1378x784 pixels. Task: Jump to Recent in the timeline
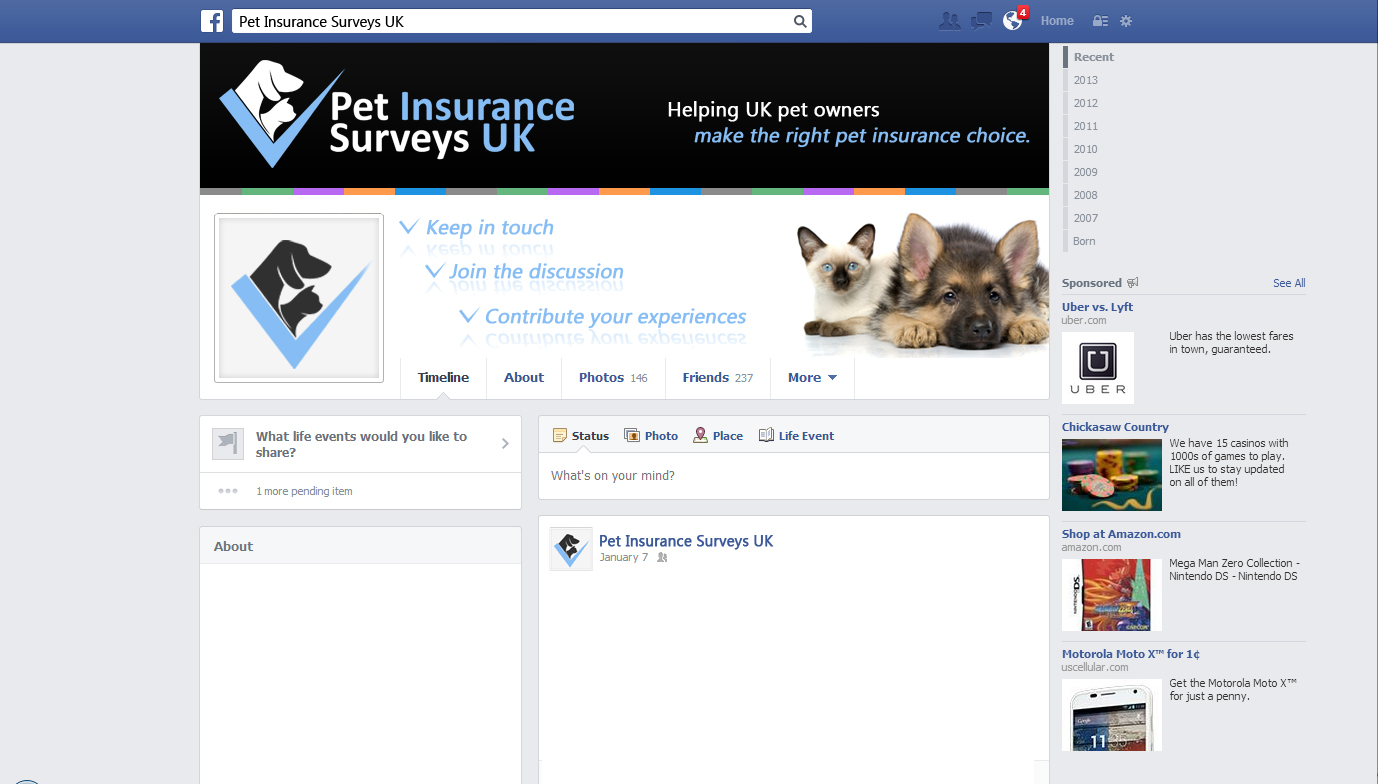pos(1094,57)
